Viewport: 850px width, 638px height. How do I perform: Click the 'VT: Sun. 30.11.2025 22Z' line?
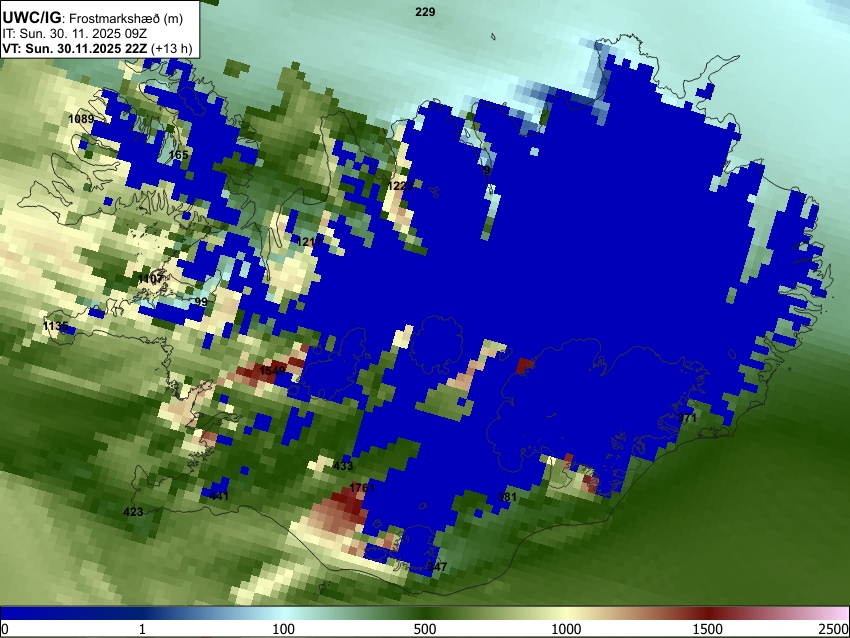[74, 49]
